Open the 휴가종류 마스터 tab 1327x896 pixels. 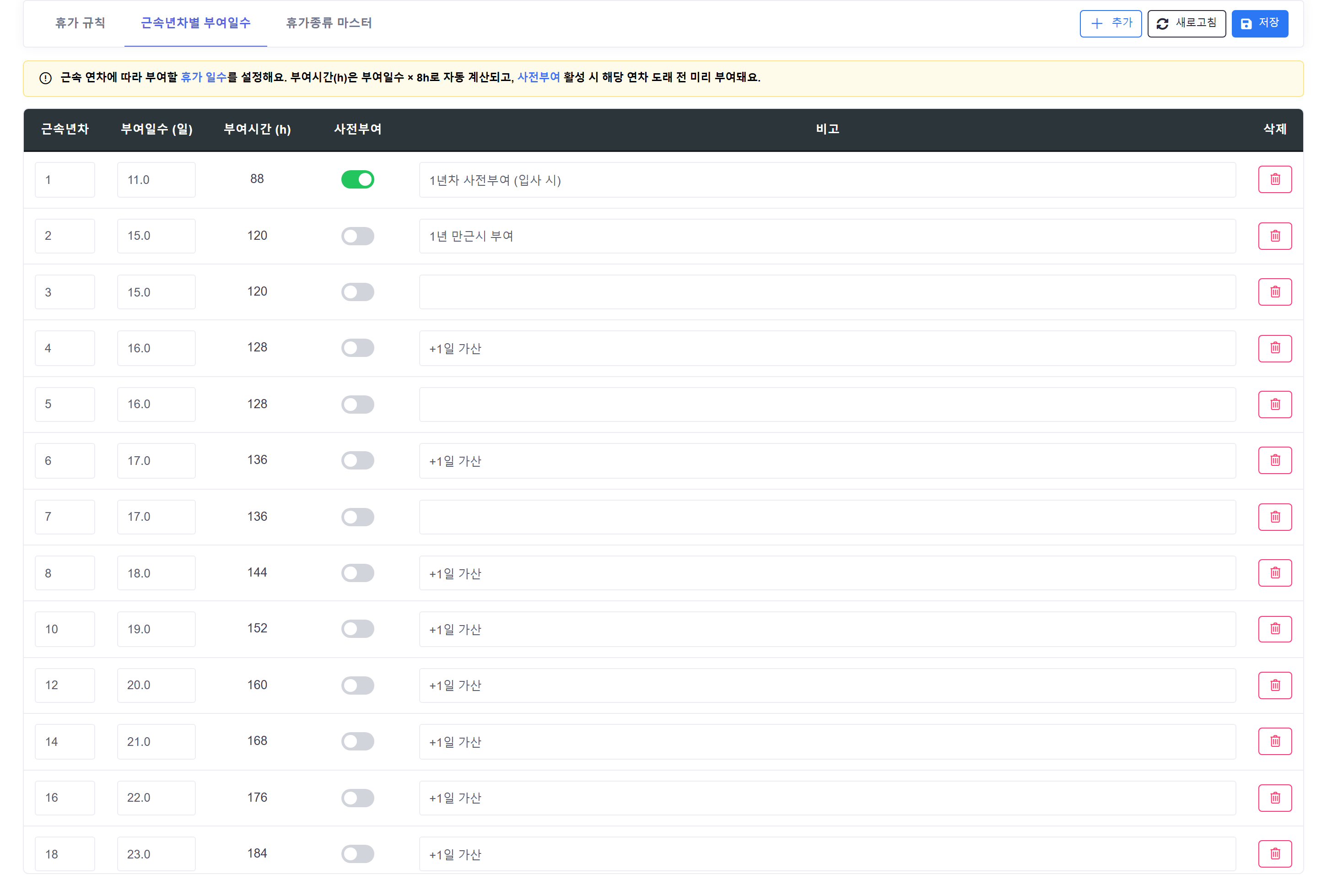click(x=329, y=23)
